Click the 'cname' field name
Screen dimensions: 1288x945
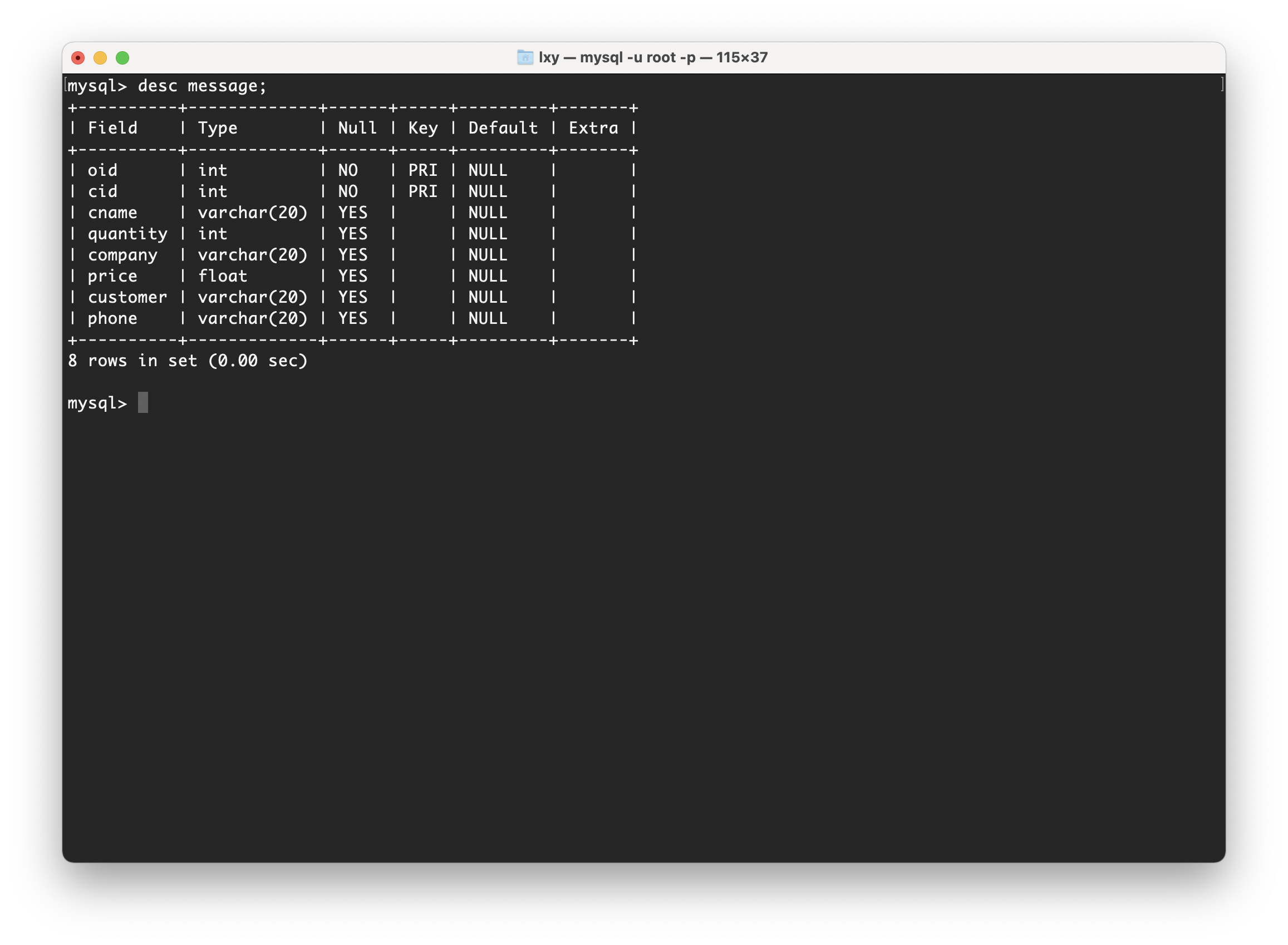pos(113,213)
